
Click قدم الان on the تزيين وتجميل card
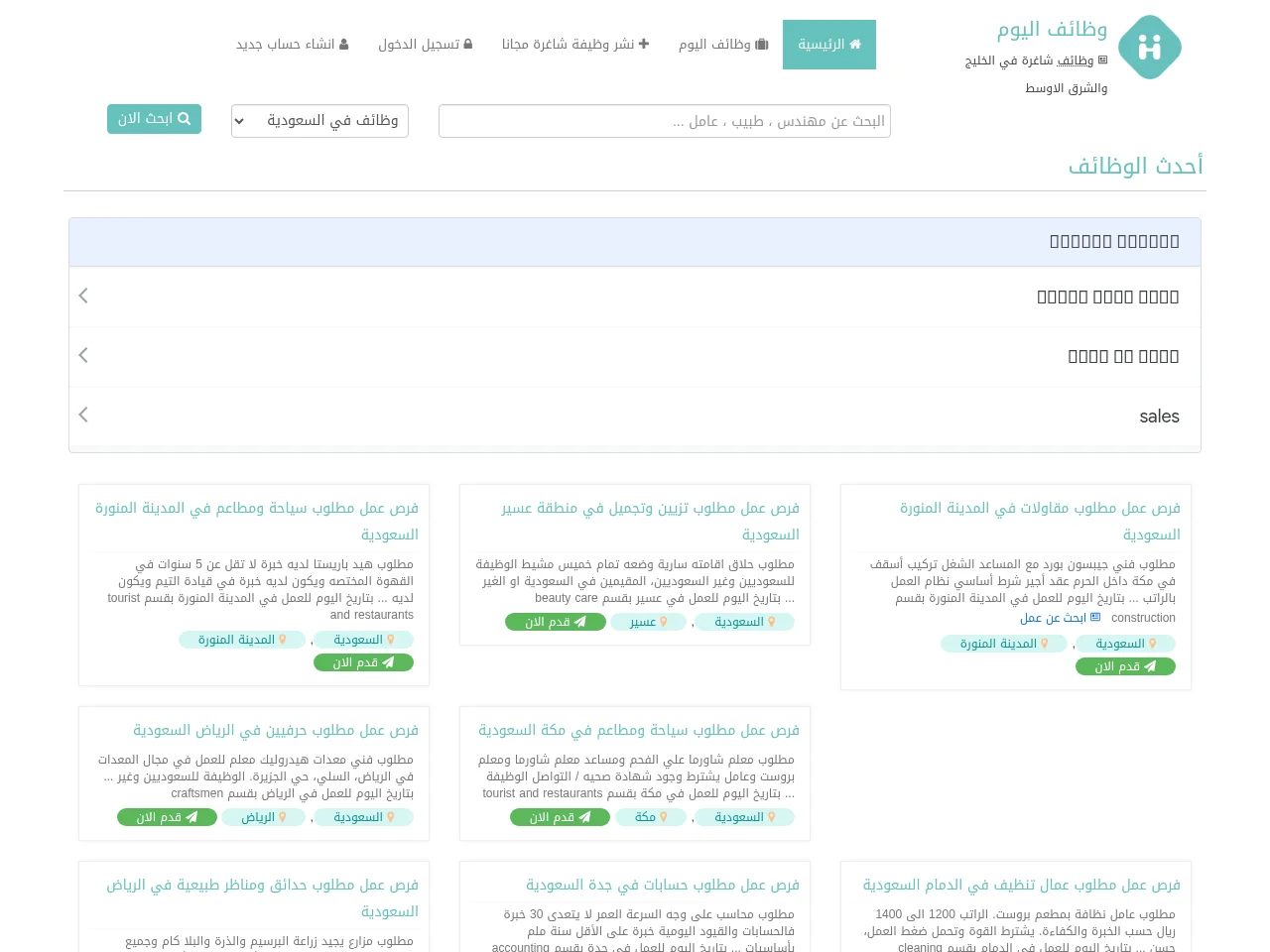point(556,622)
